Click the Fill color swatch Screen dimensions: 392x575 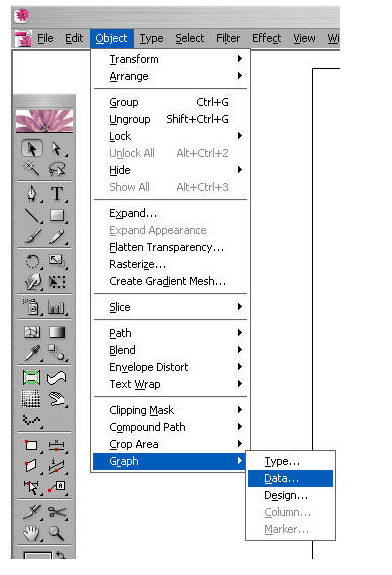37,555
